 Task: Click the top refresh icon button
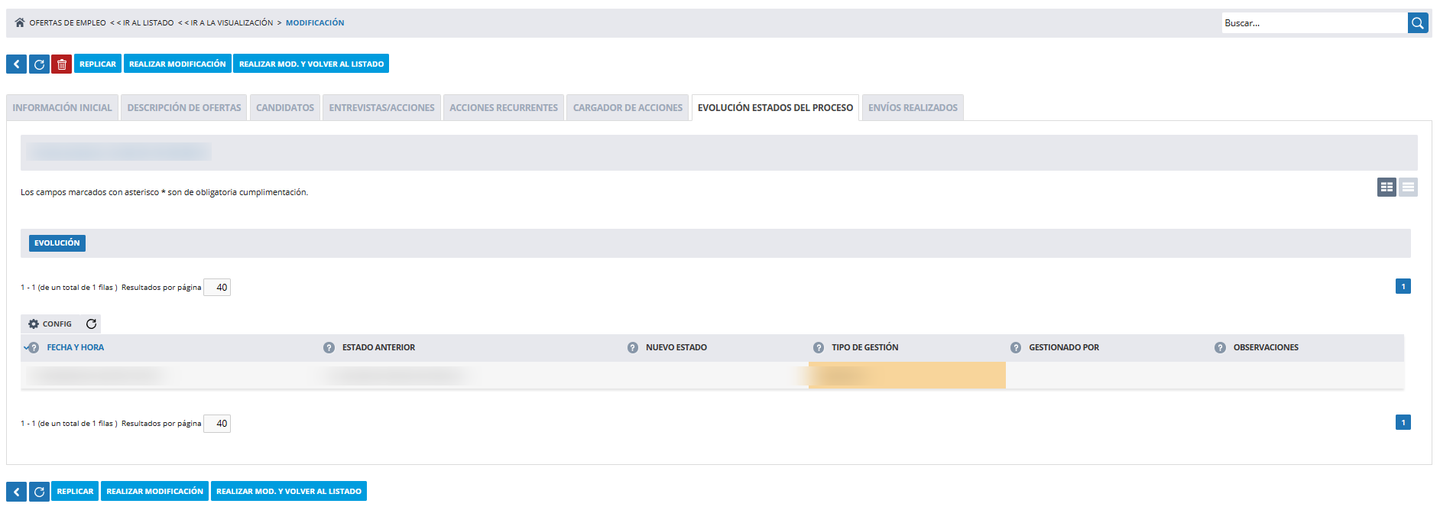[x=39, y=64]
